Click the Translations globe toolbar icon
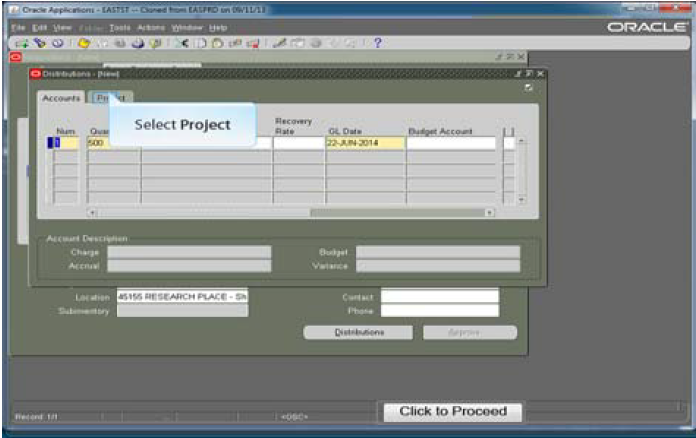Screen dimensions: 696x438 [x=316, y=43]
